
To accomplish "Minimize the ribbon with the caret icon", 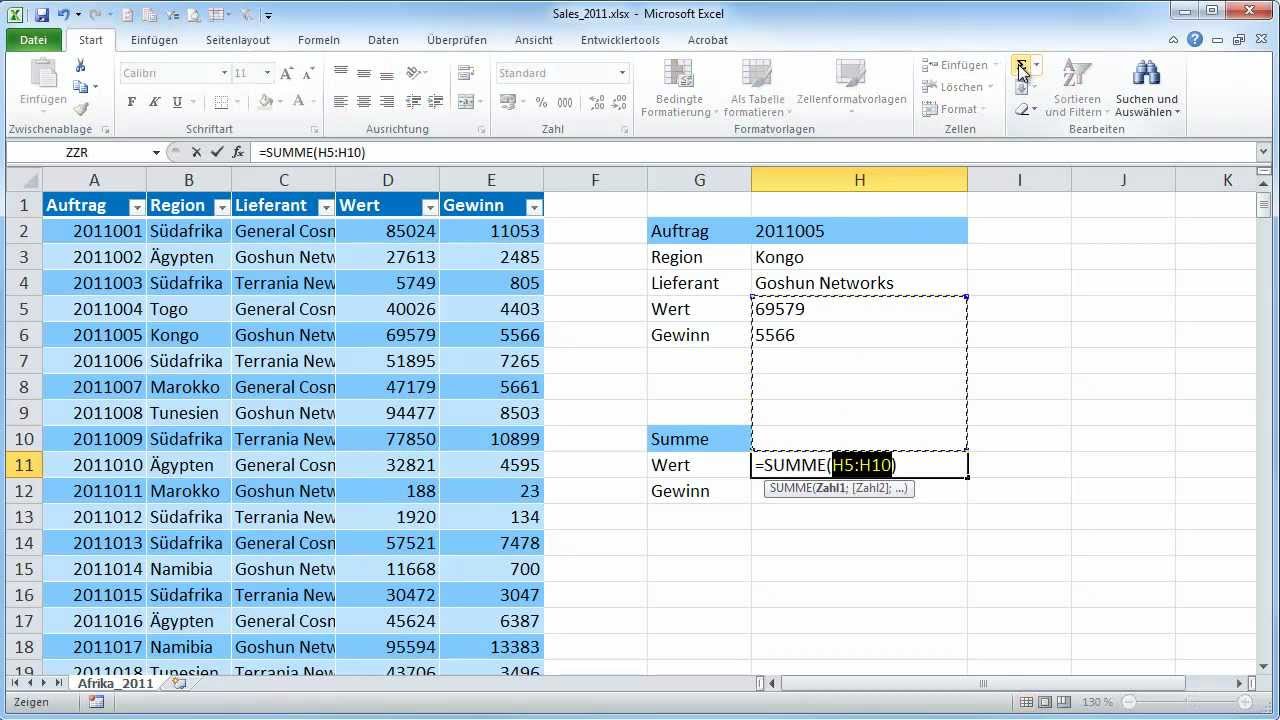I will (1174, 40).
